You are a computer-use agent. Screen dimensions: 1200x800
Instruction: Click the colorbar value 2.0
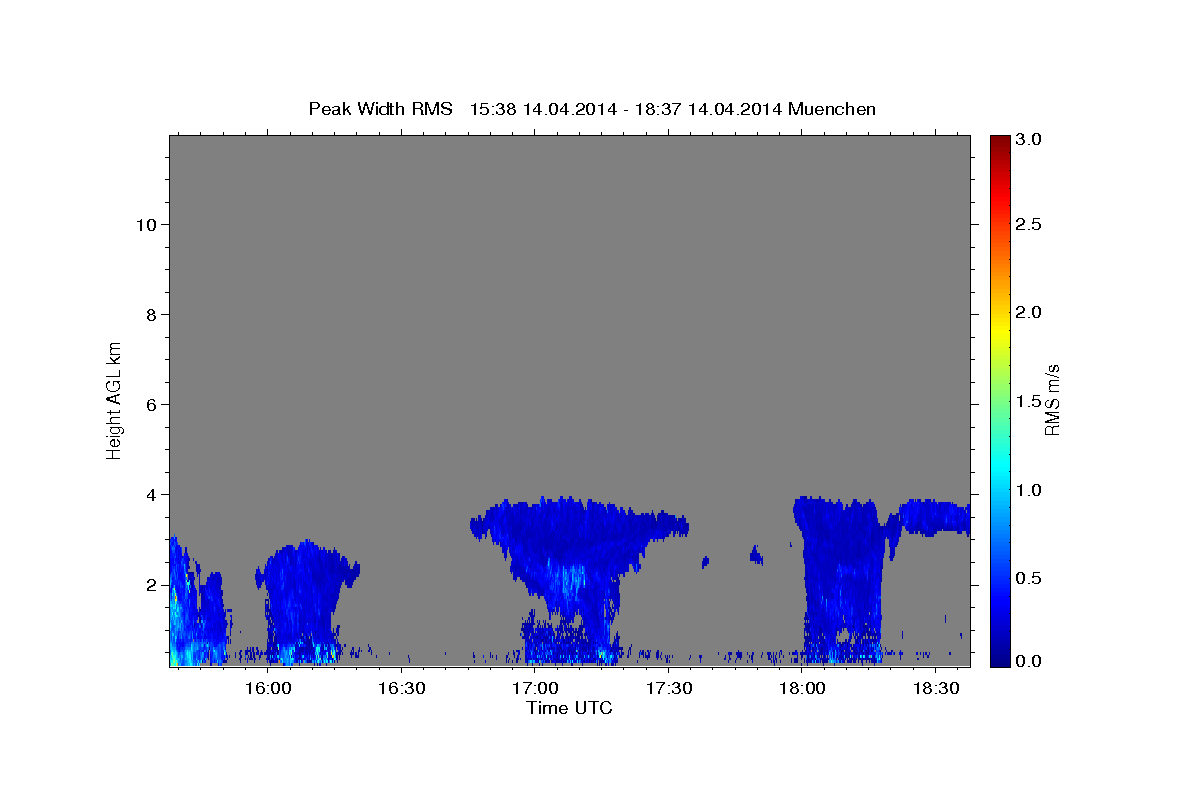[x=1030, y=313]
